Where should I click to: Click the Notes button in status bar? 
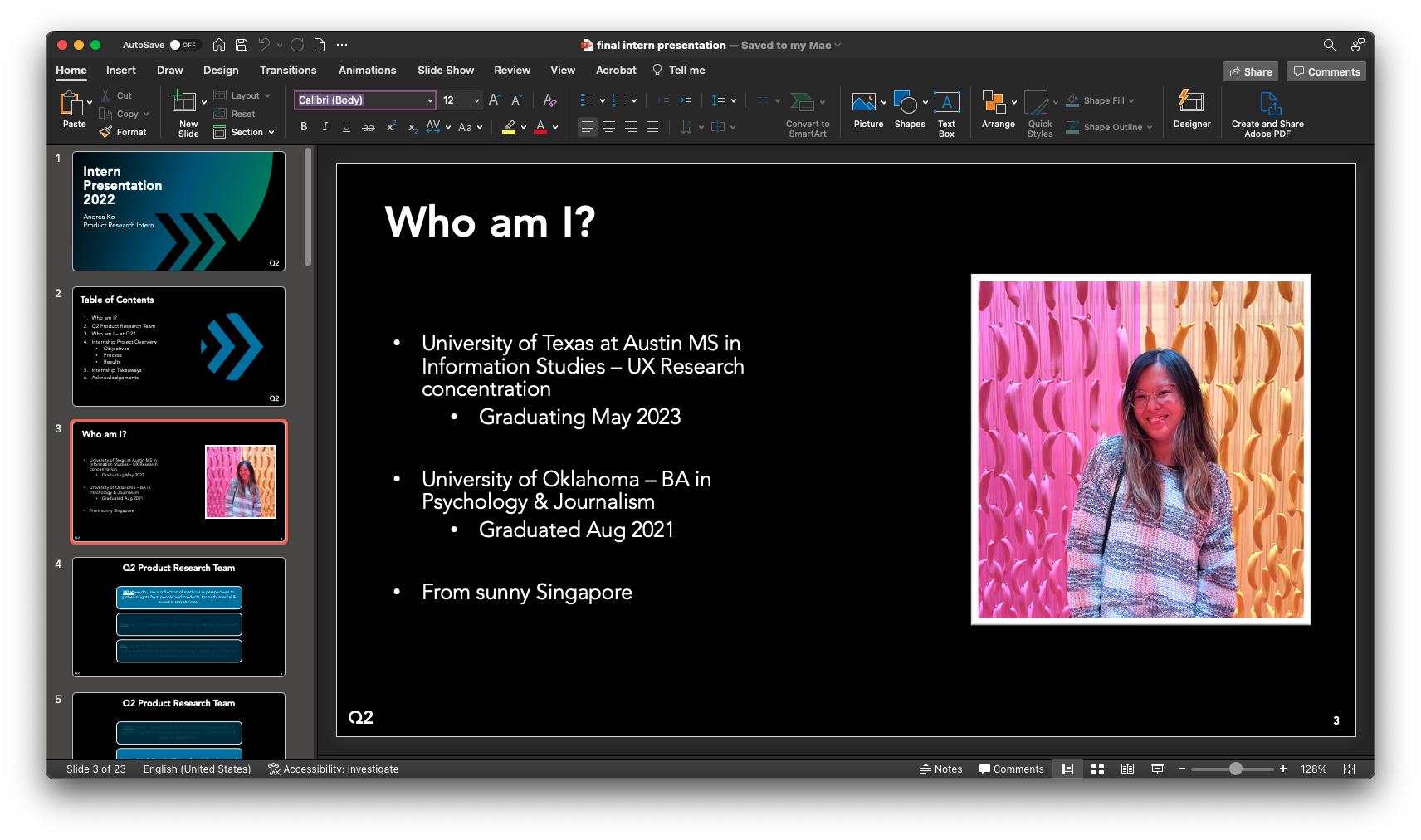[x=941, y=769]
